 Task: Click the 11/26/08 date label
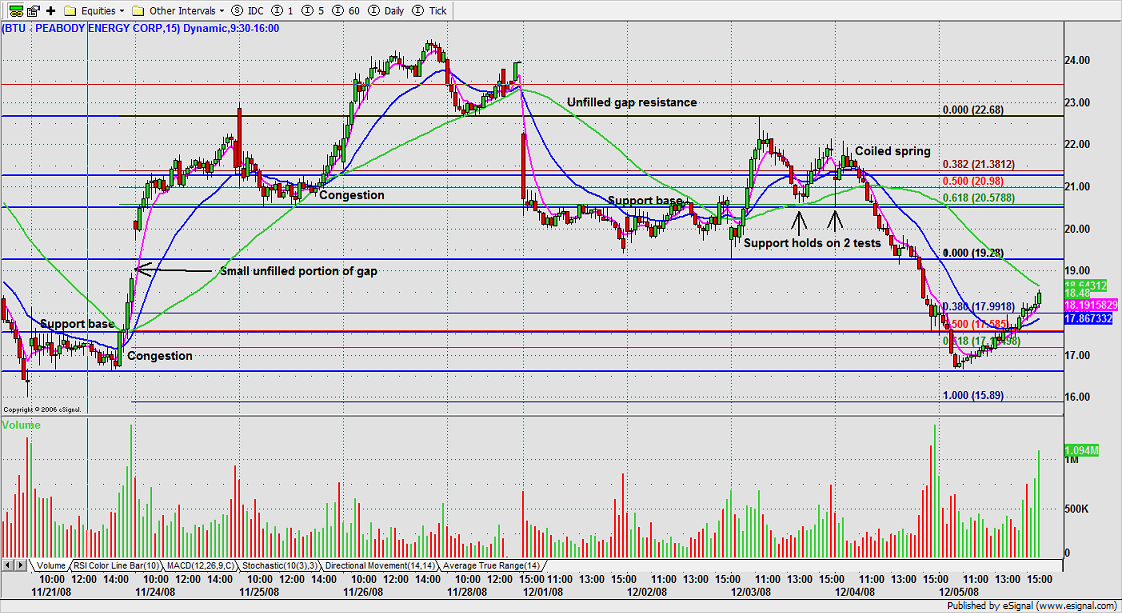click(363, 592)
